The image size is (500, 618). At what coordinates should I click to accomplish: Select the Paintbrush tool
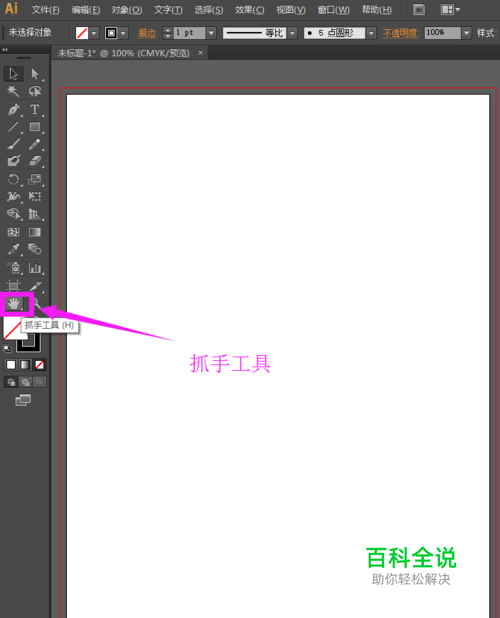tap(13, 144)
